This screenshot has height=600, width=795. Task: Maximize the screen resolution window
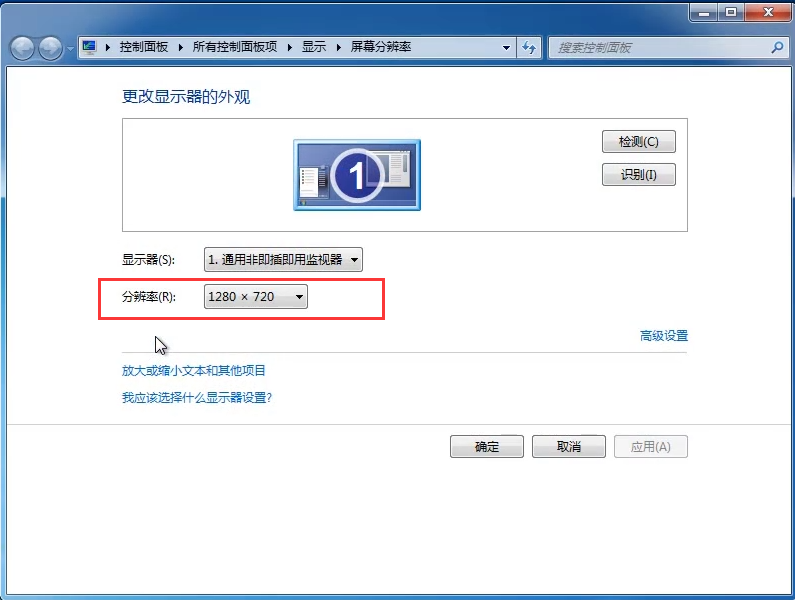731,12
